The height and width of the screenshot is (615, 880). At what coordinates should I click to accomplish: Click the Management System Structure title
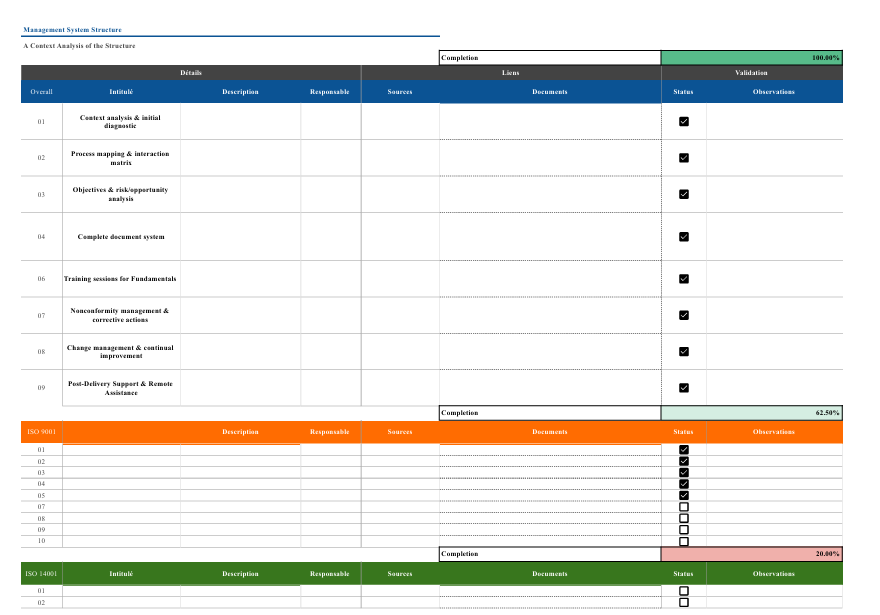pyautogui.click(x=72, y=30)
